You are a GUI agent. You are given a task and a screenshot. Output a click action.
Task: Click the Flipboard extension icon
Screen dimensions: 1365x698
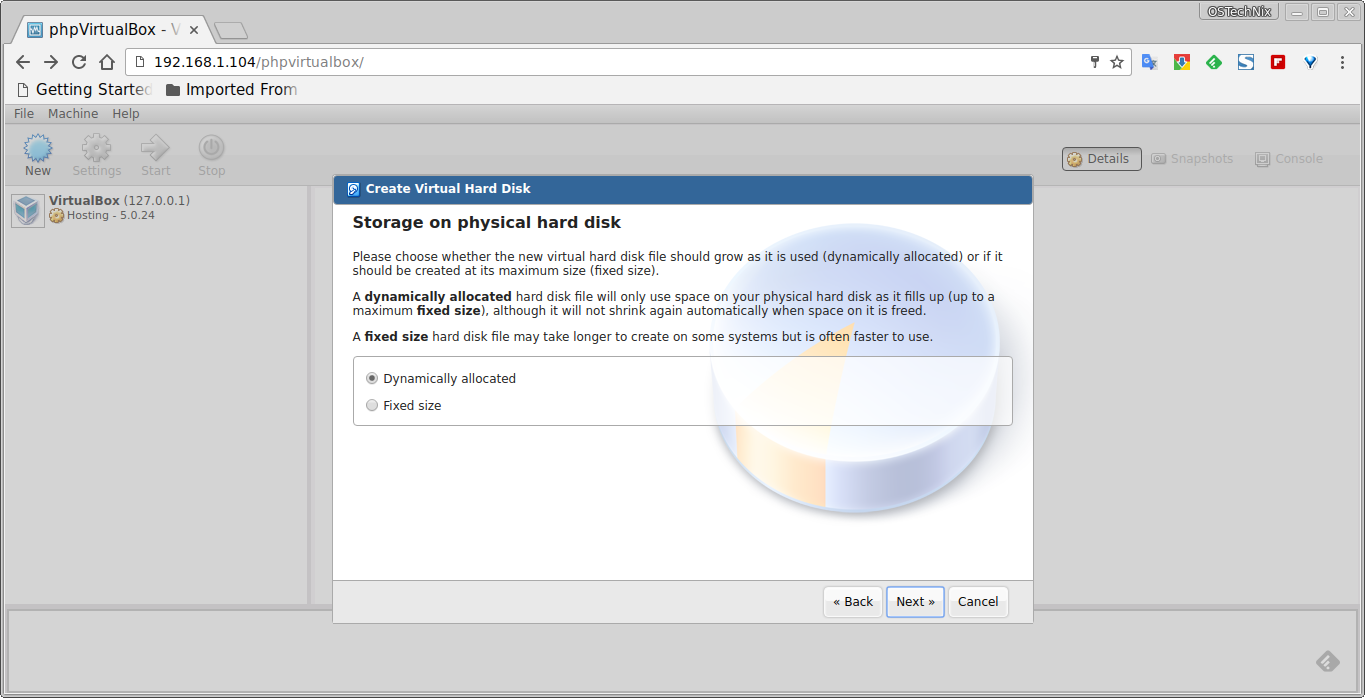tap(1277, 62)
